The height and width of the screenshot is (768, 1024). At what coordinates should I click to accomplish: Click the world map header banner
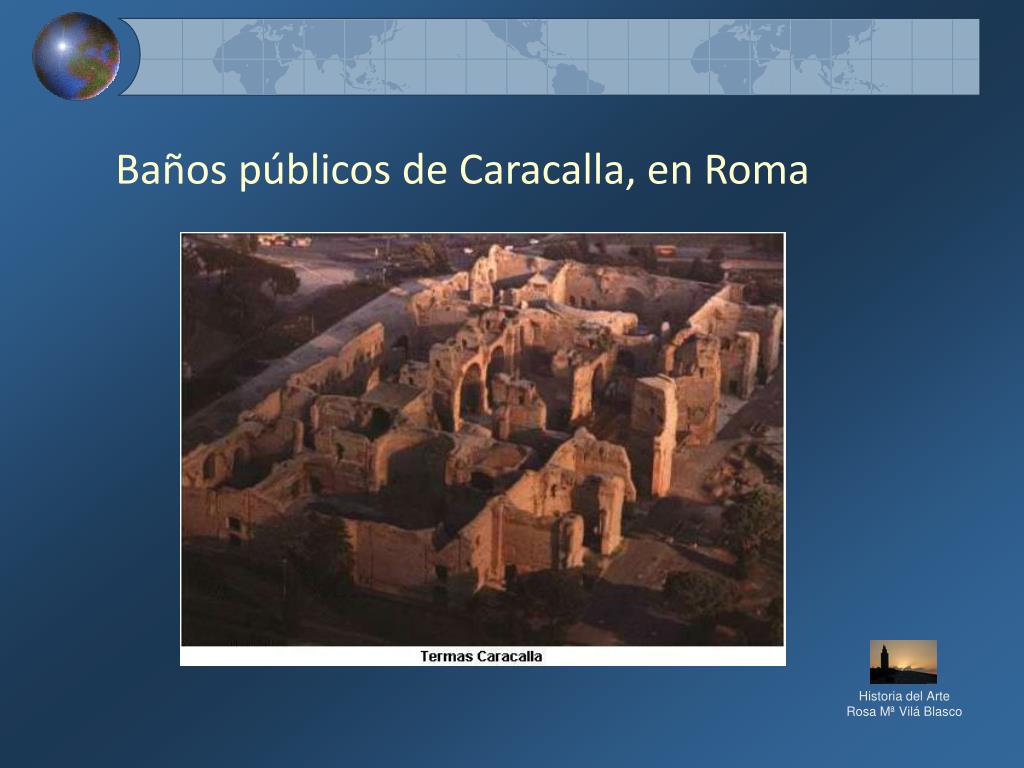(x=550, y=57)
